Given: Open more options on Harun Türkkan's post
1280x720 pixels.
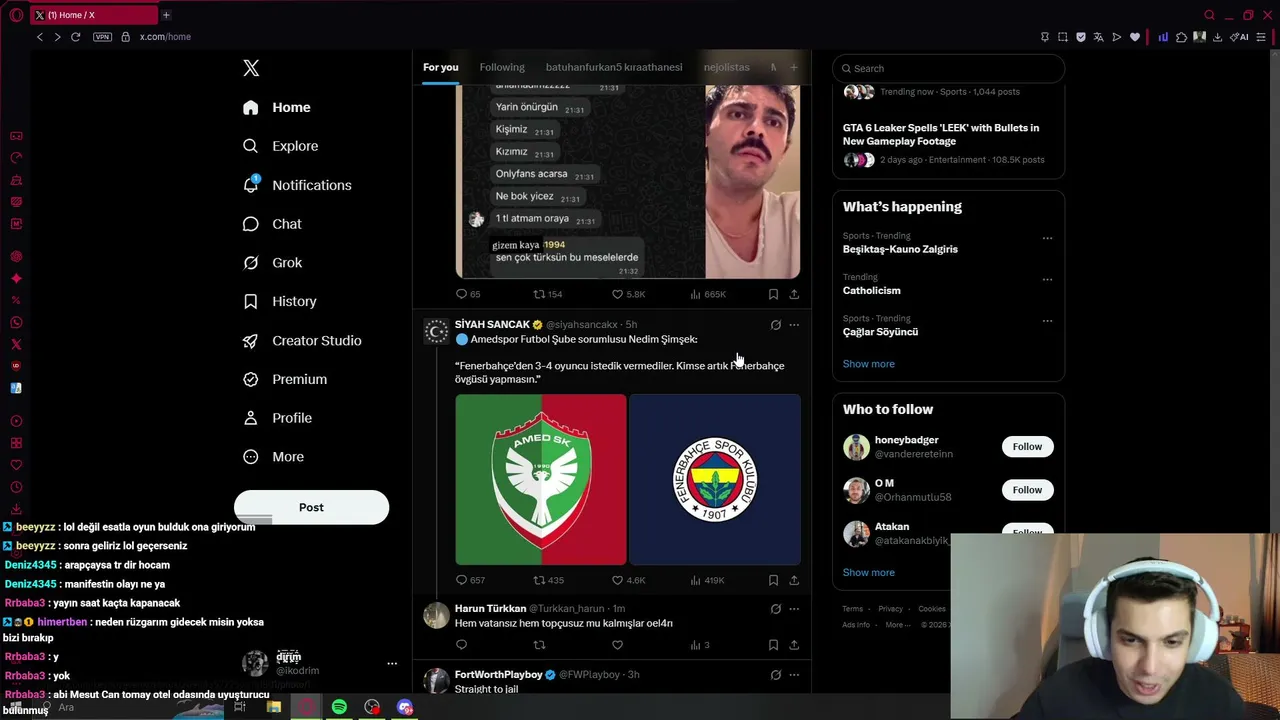Looking at the screenshot, I should point(794,608).
